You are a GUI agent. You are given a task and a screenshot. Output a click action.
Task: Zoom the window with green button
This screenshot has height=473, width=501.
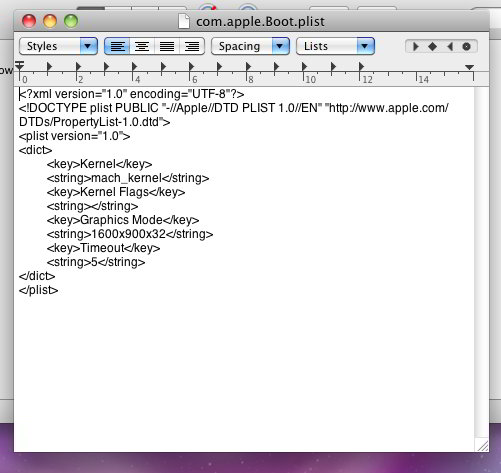point(71,21)
